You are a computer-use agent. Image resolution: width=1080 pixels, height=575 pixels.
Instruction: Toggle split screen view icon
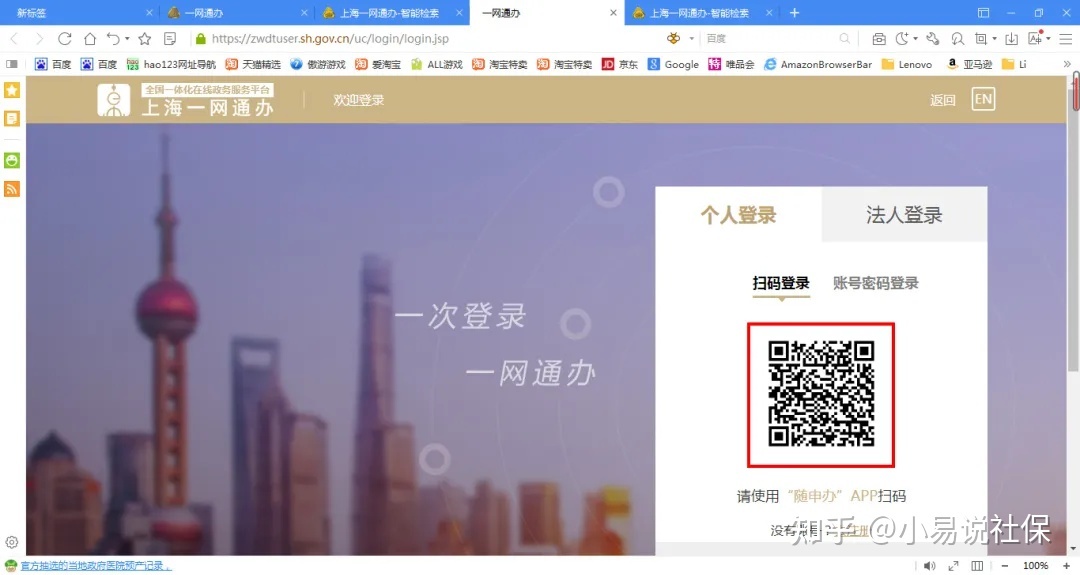(x=977, y=565)
